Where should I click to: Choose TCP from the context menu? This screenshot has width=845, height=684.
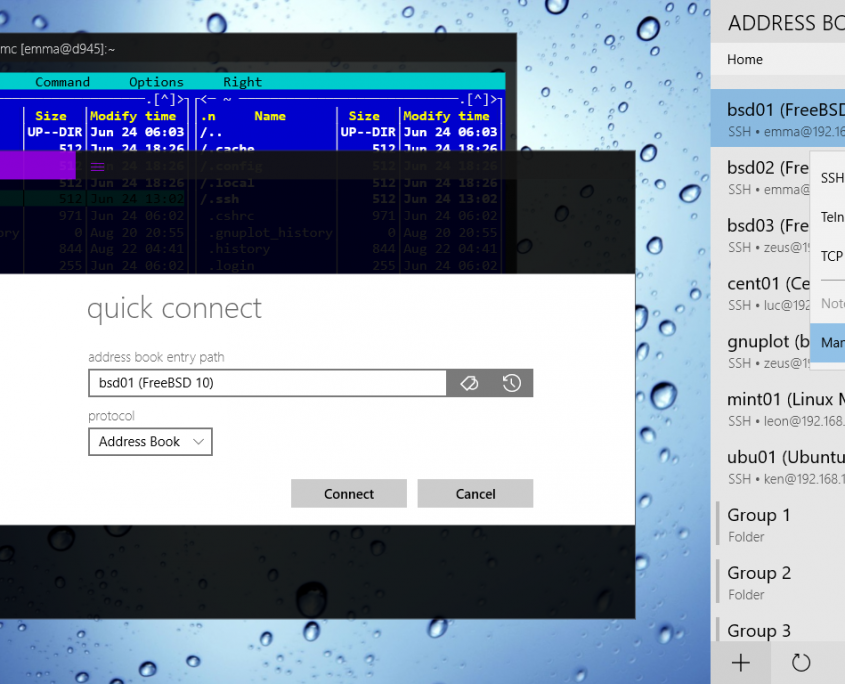831,256
